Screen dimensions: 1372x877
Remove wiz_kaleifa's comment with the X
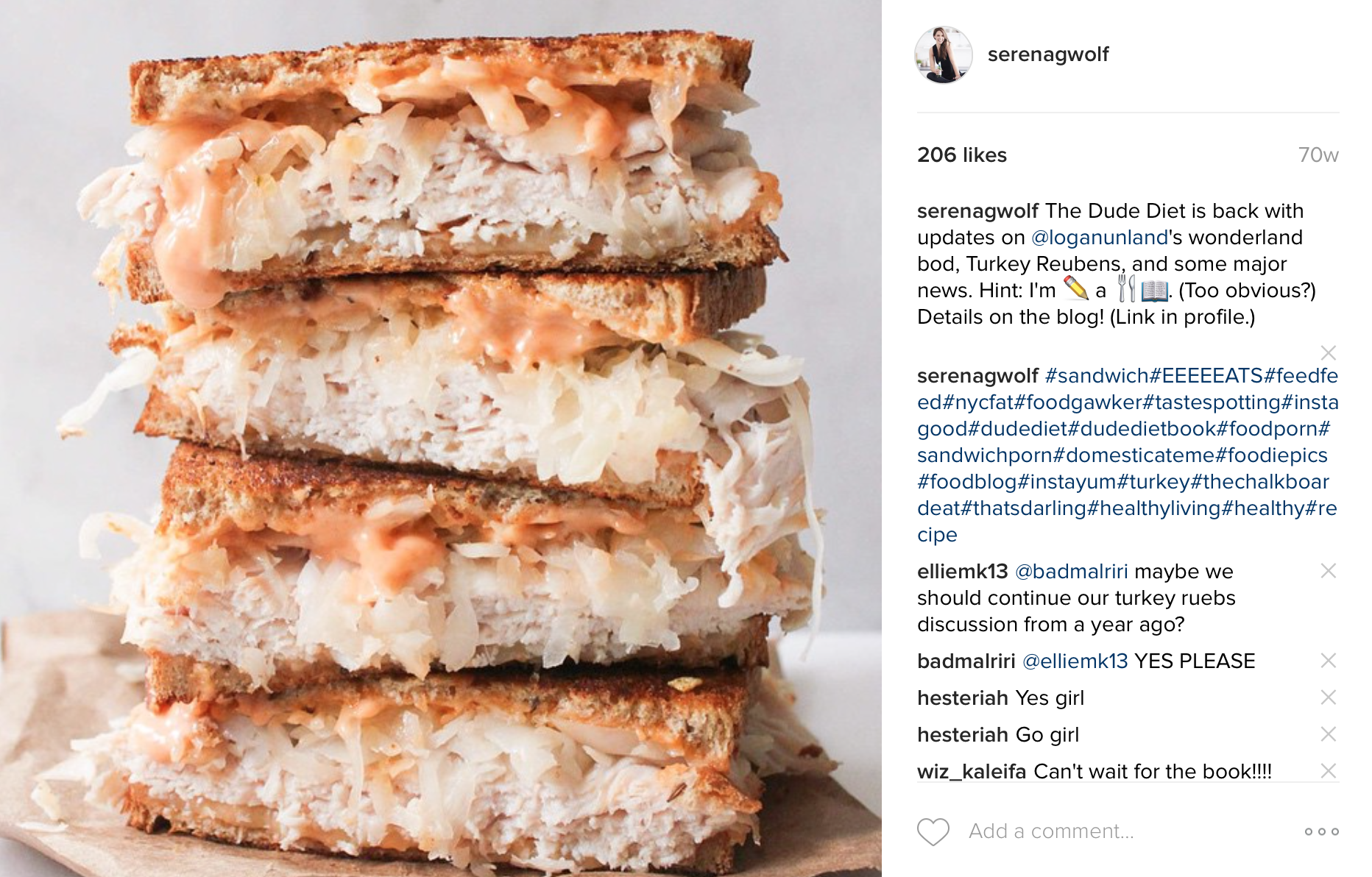click(x=1328, y=771)
